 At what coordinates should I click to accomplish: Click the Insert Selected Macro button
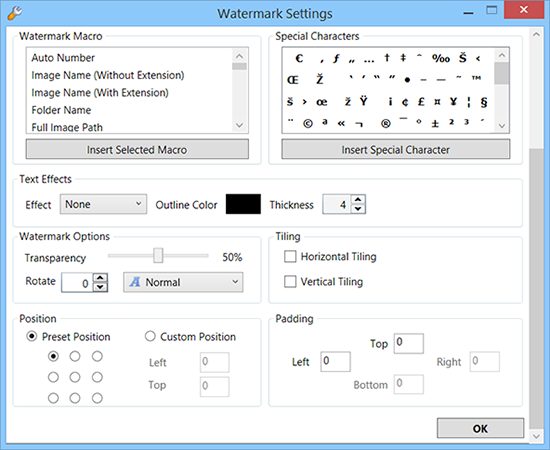point(137,149)
